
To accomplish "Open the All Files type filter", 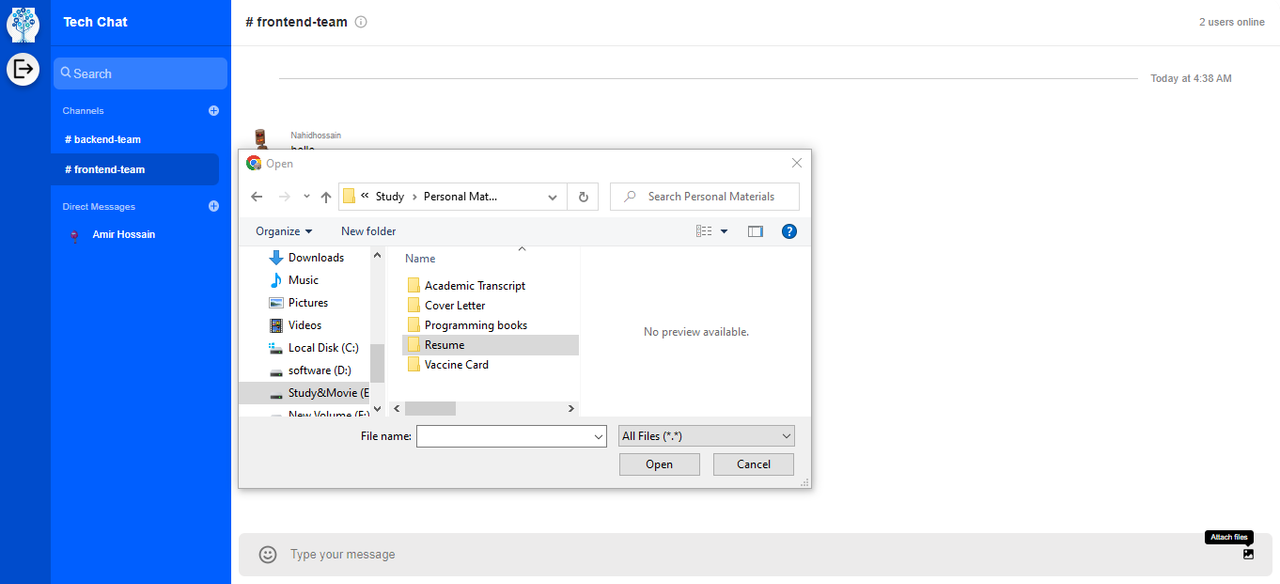I will click(x=706, y=436).
